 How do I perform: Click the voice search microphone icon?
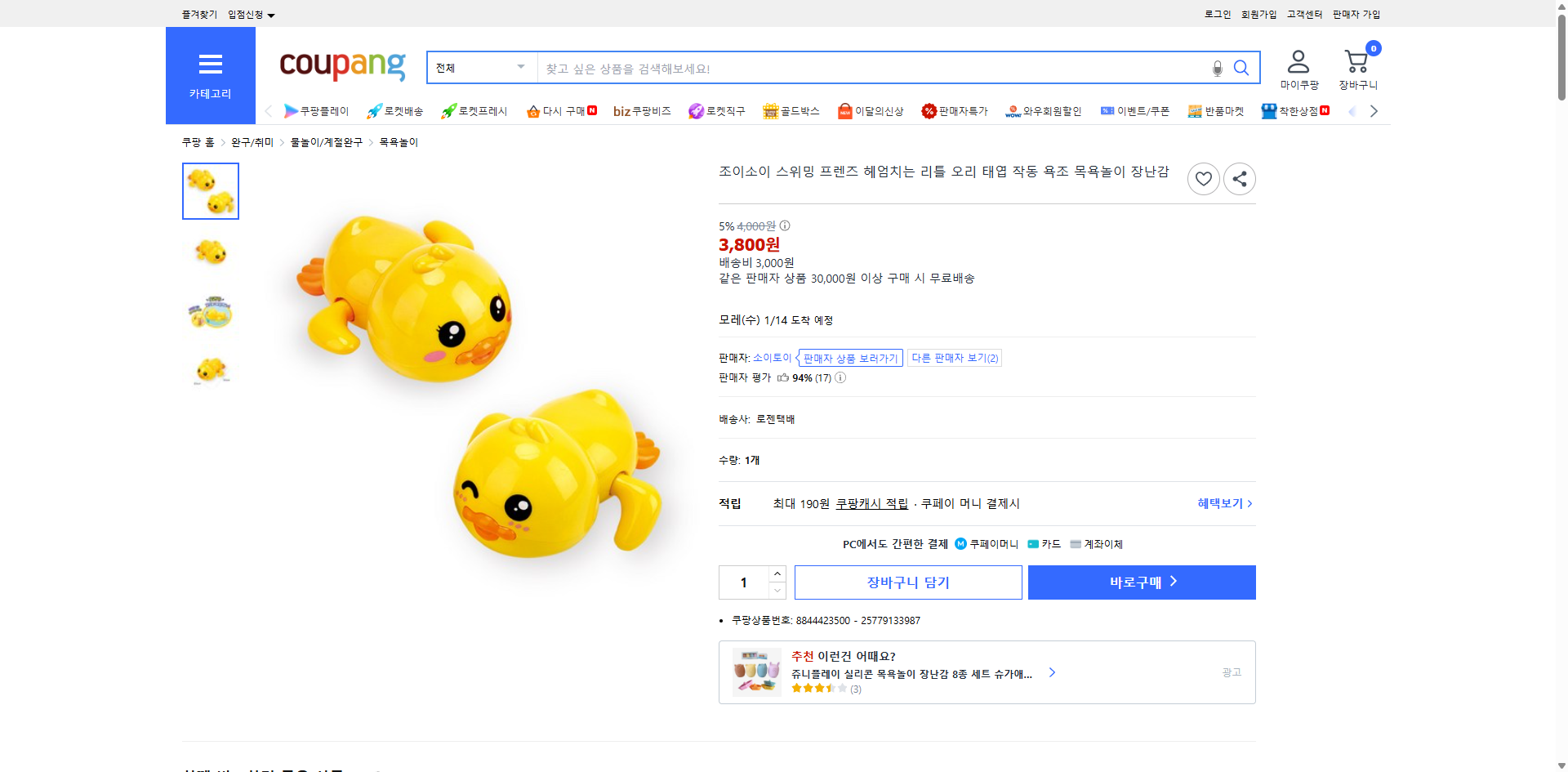pyautogui.click(x=1216, y=68)
